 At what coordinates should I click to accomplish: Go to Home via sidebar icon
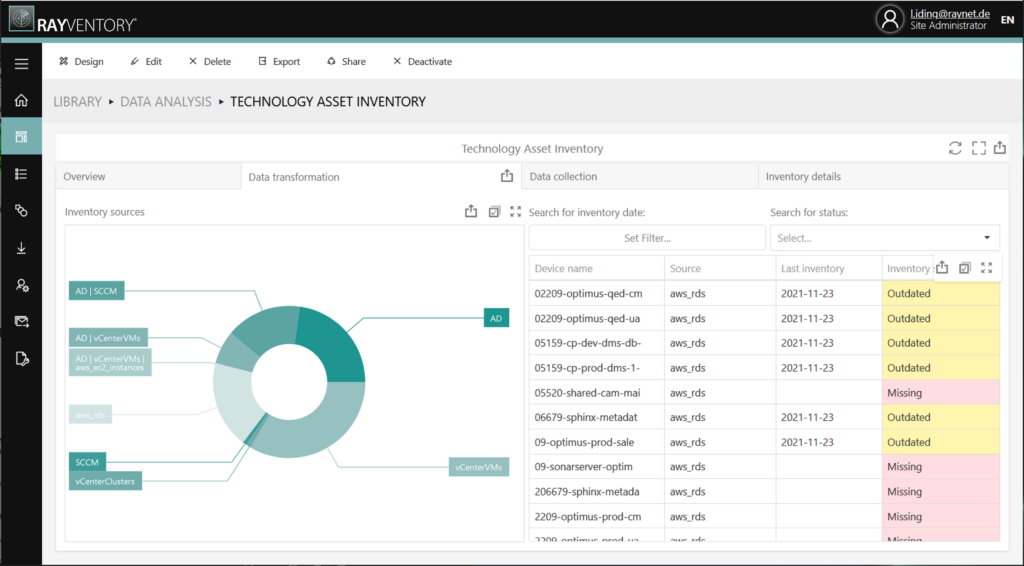pyautogui.click(x=22, y=100)
